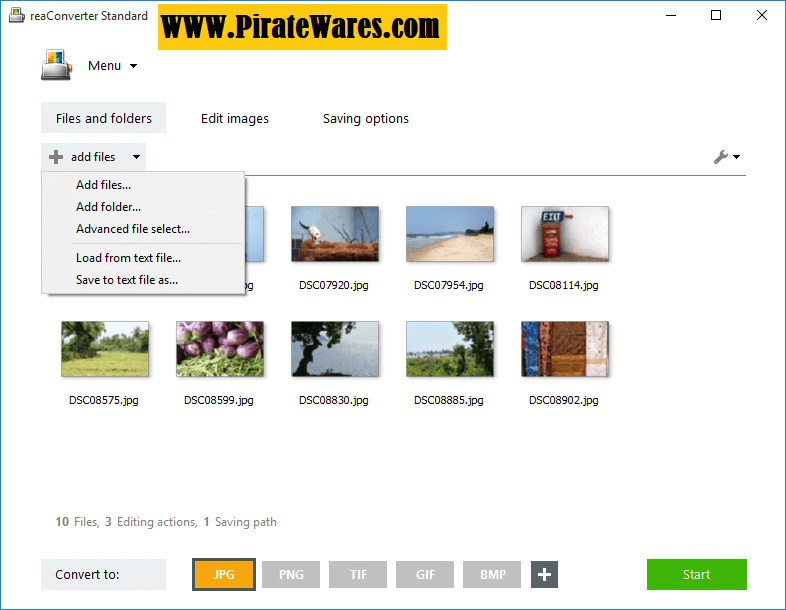Select TIF as output format
This screenshot has width=786, height=610.
(358, 574)
